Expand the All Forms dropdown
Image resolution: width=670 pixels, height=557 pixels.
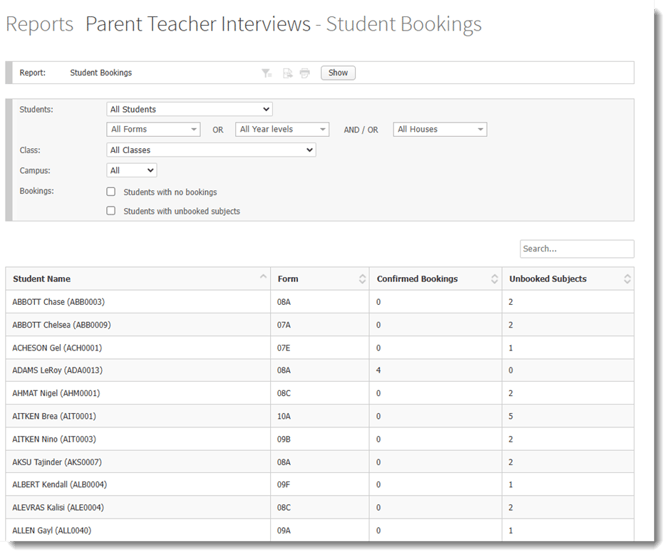pos(154,129)
